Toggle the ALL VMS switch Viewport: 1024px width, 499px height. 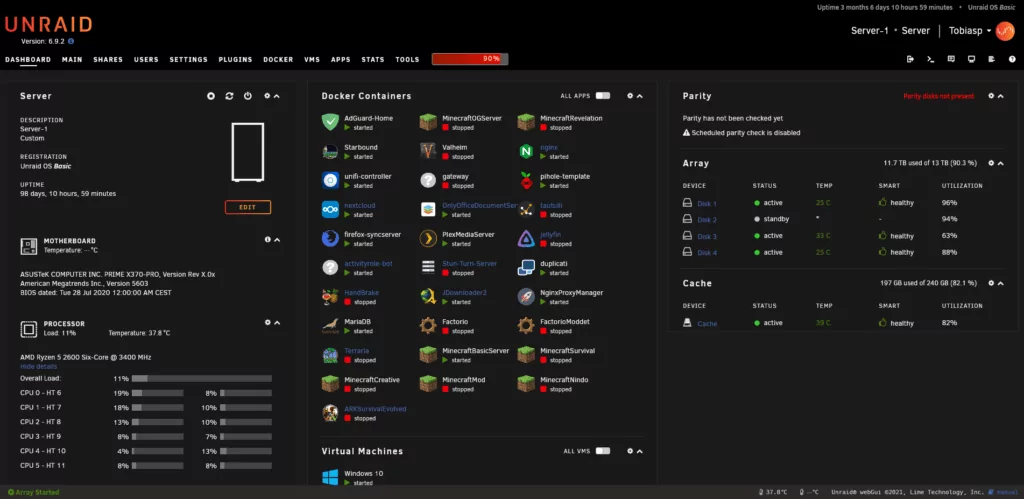(x=603, y=451)
